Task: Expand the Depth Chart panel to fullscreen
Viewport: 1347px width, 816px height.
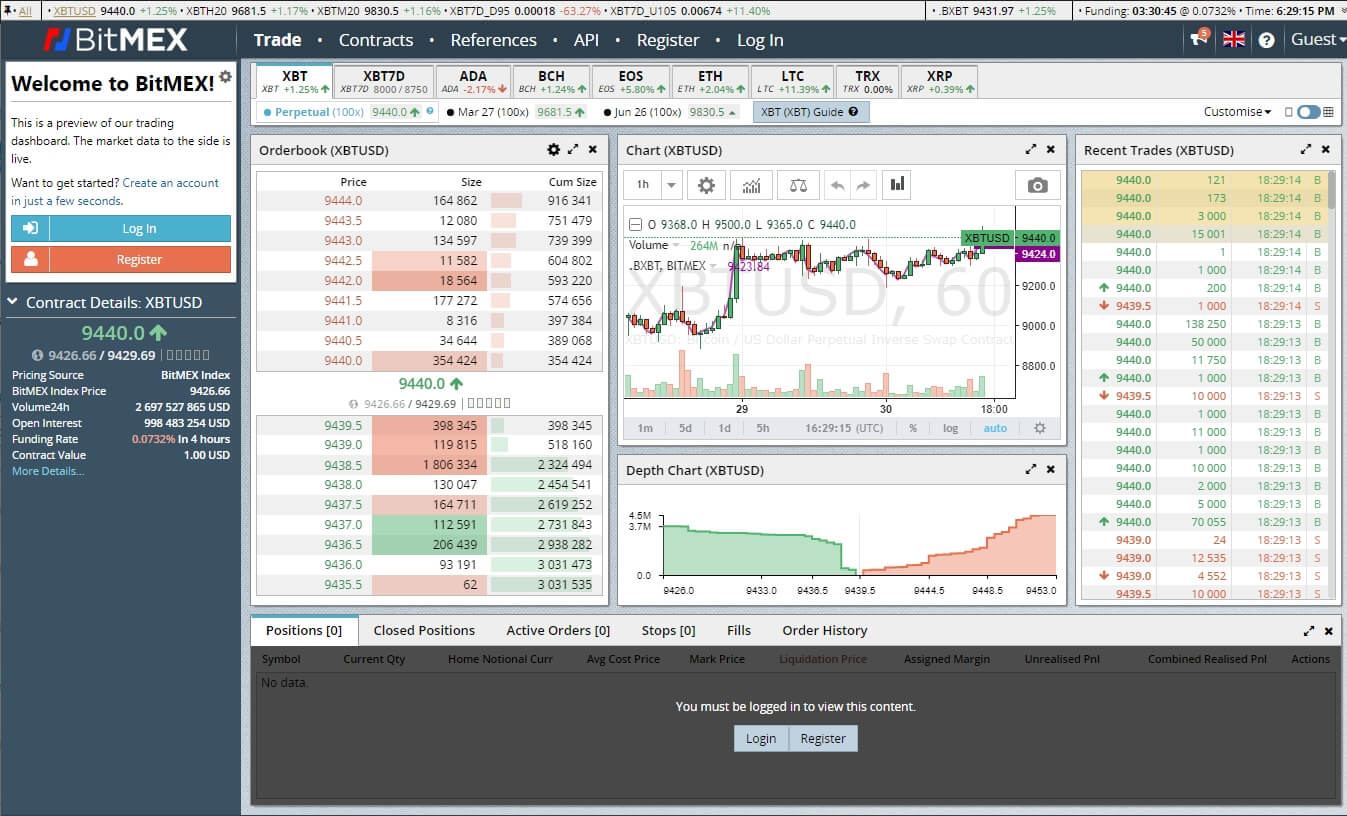Action: click(1031, 469)
